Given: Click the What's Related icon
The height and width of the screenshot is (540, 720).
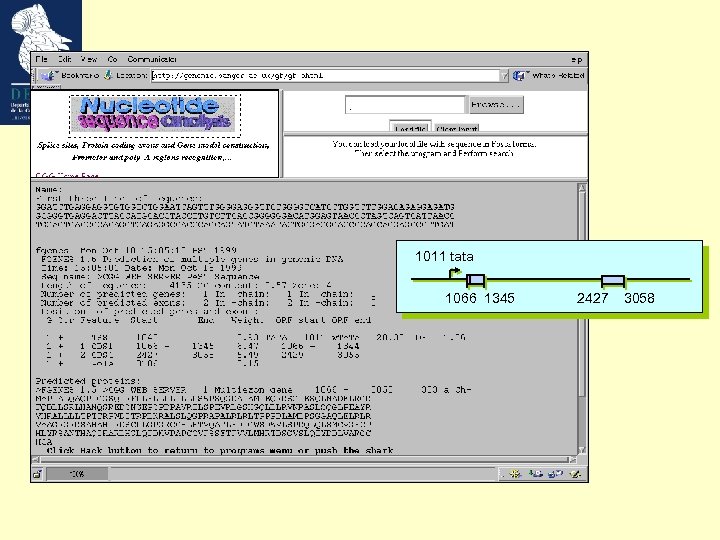Looking at the screenshot, I should [519, 76].
